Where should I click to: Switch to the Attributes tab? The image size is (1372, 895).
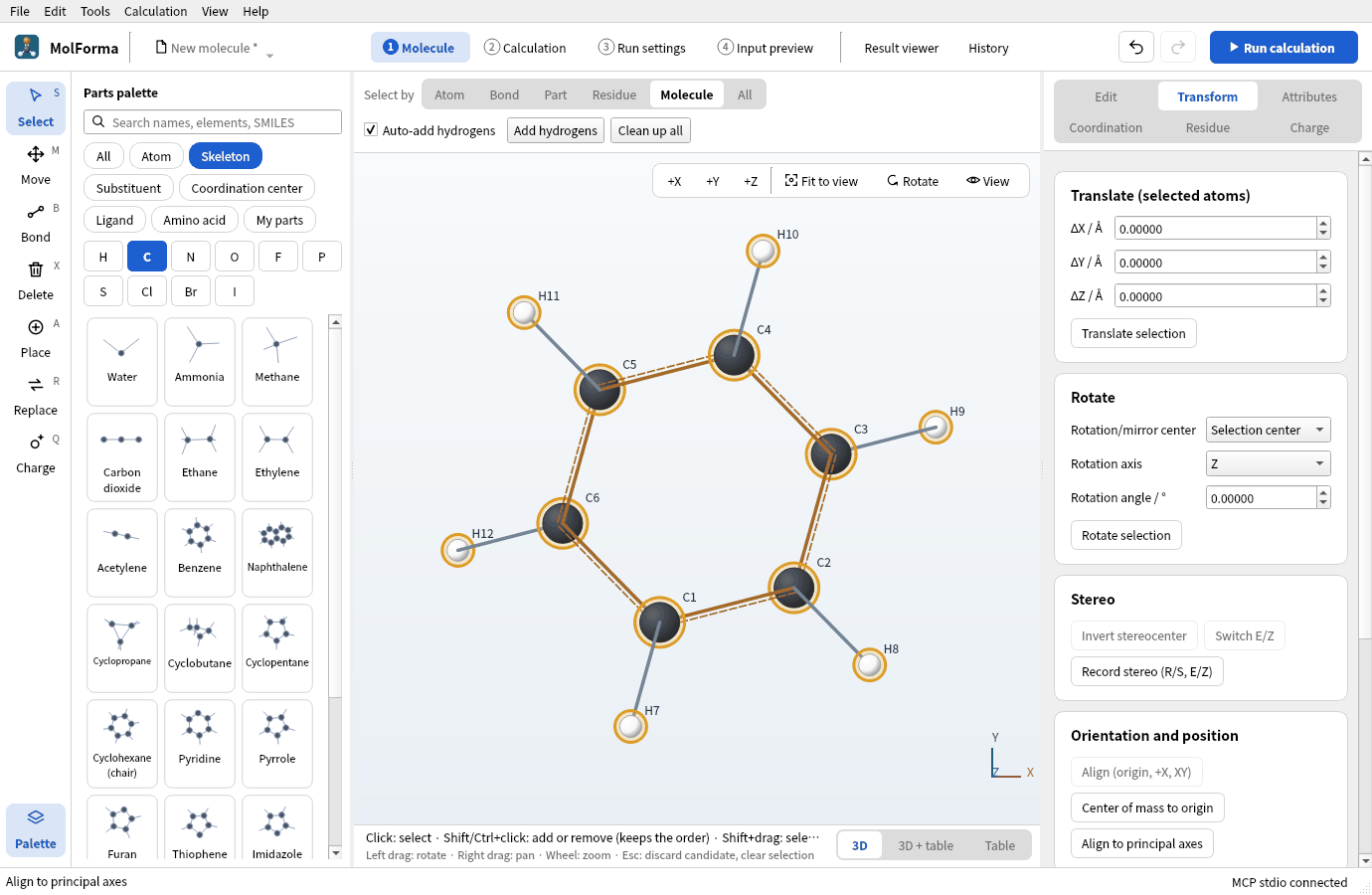pos(1309,96)
